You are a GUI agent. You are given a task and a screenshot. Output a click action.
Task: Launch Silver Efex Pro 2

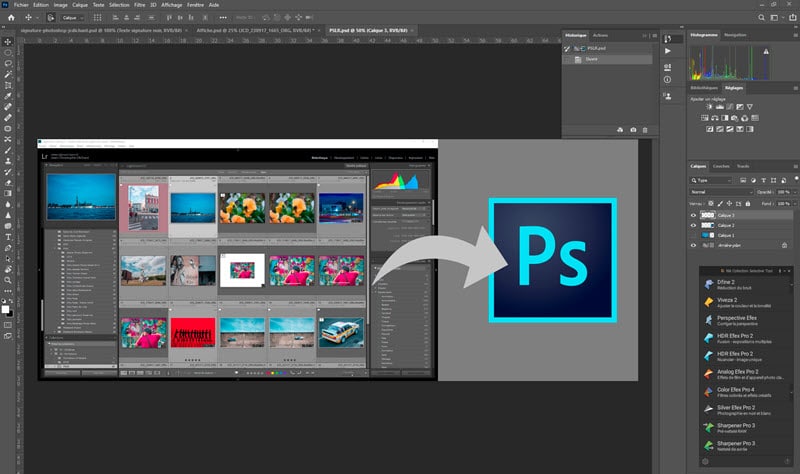tap(746, 410)
